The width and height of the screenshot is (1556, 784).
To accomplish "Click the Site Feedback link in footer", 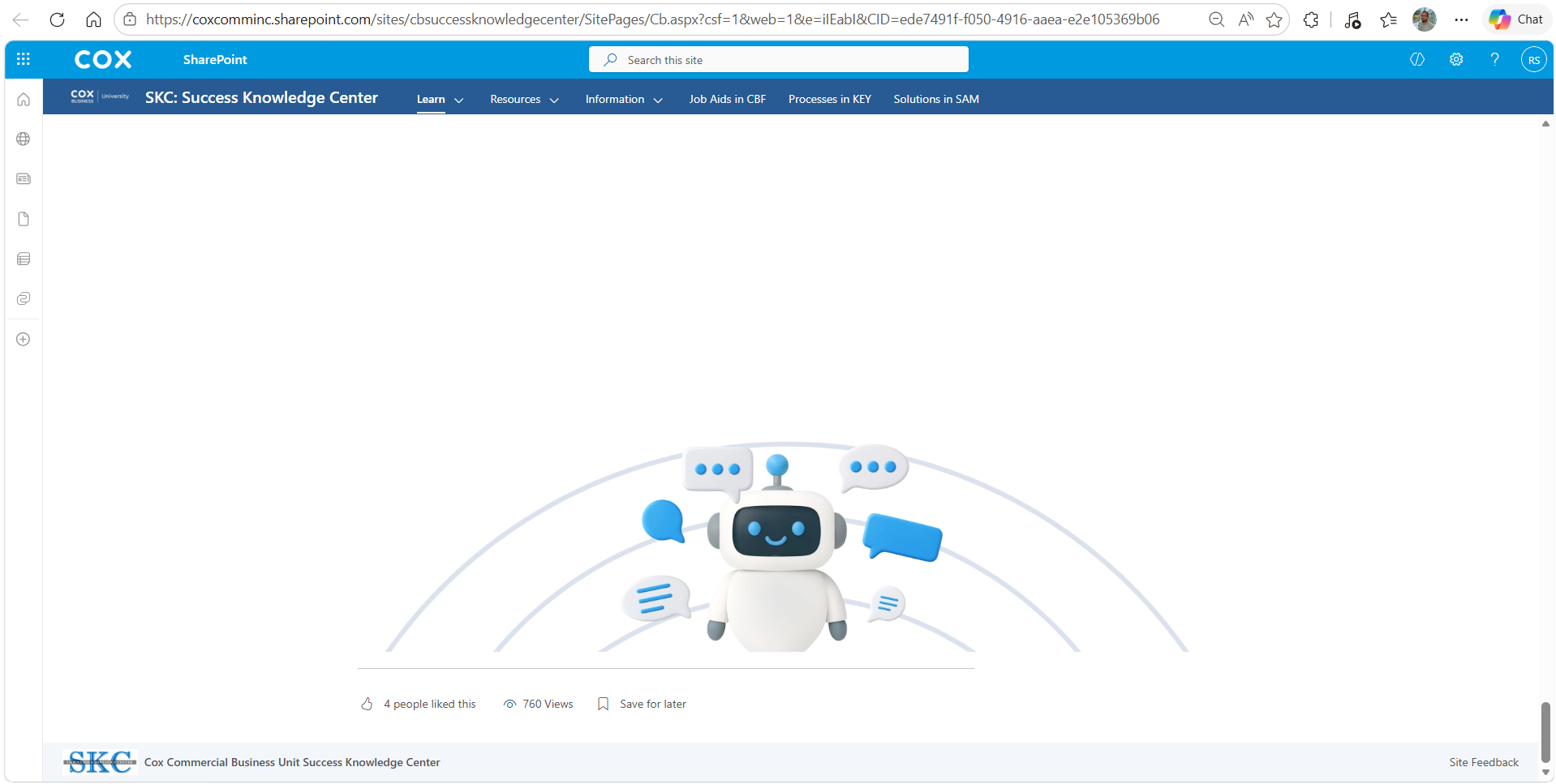I will pos(1484,762).
